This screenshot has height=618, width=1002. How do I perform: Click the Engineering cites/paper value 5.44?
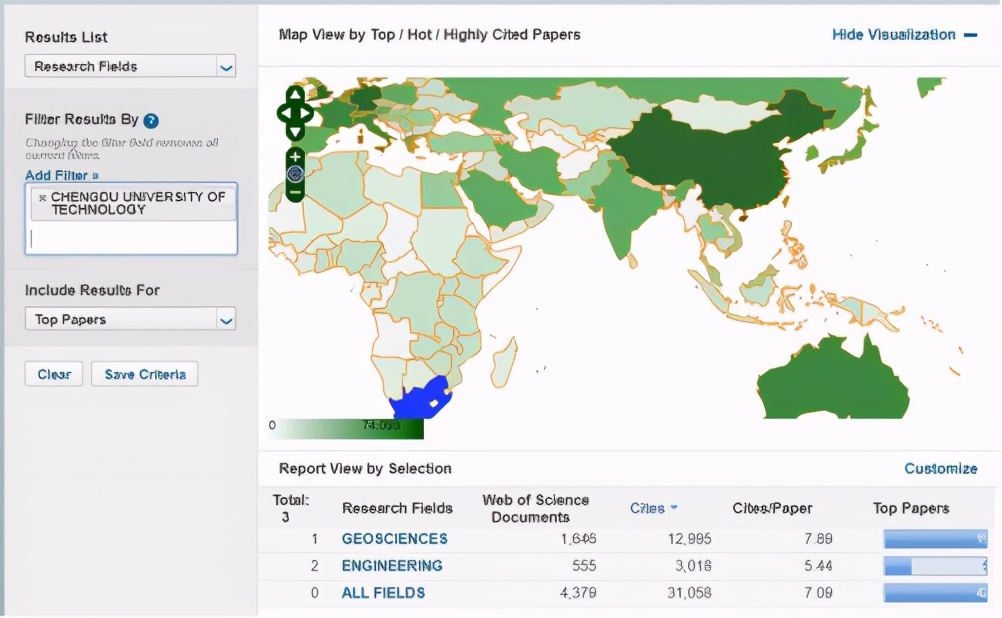coord(818,566)
